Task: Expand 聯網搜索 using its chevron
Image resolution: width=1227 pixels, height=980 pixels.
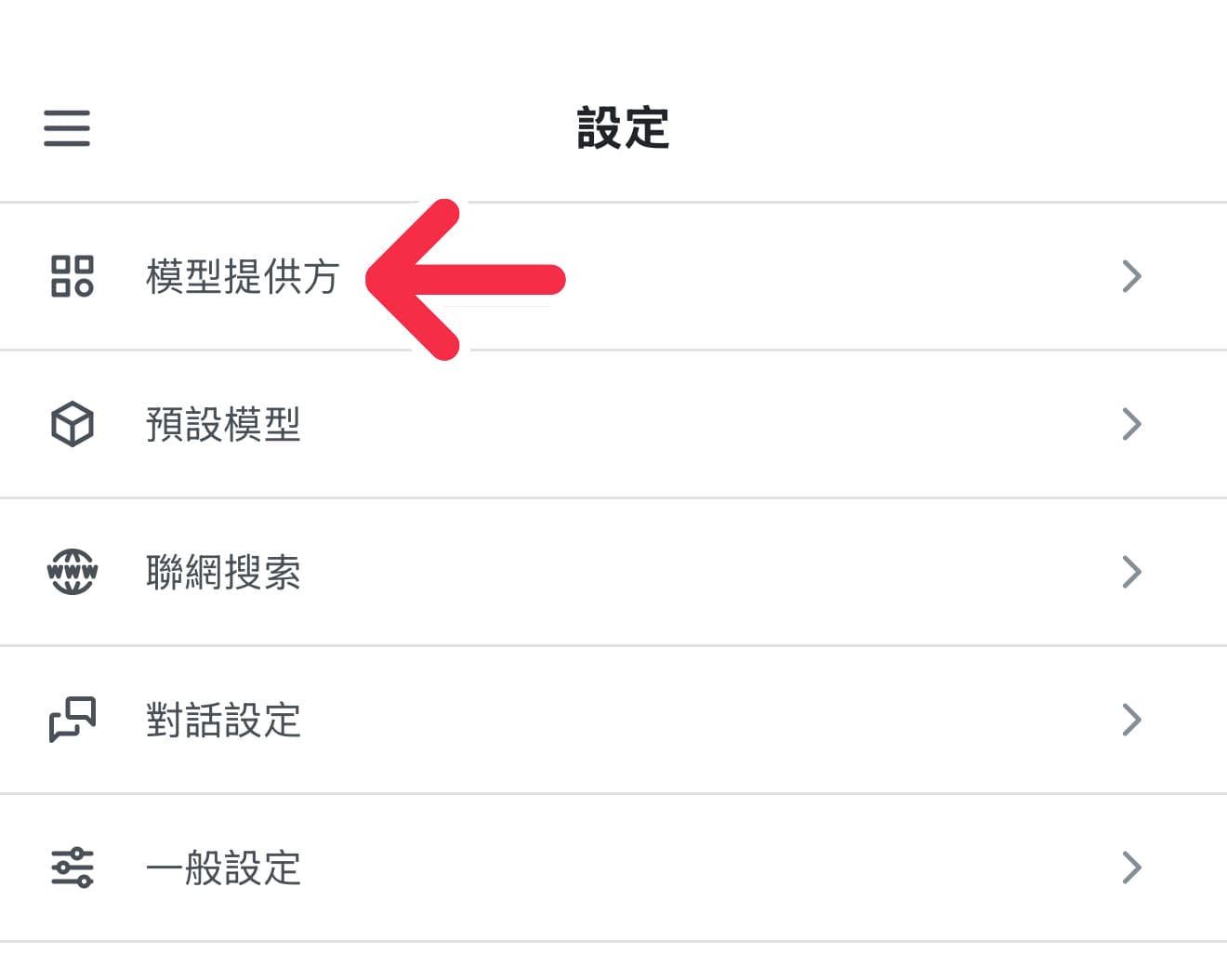Action: (x=1131, y=572)
